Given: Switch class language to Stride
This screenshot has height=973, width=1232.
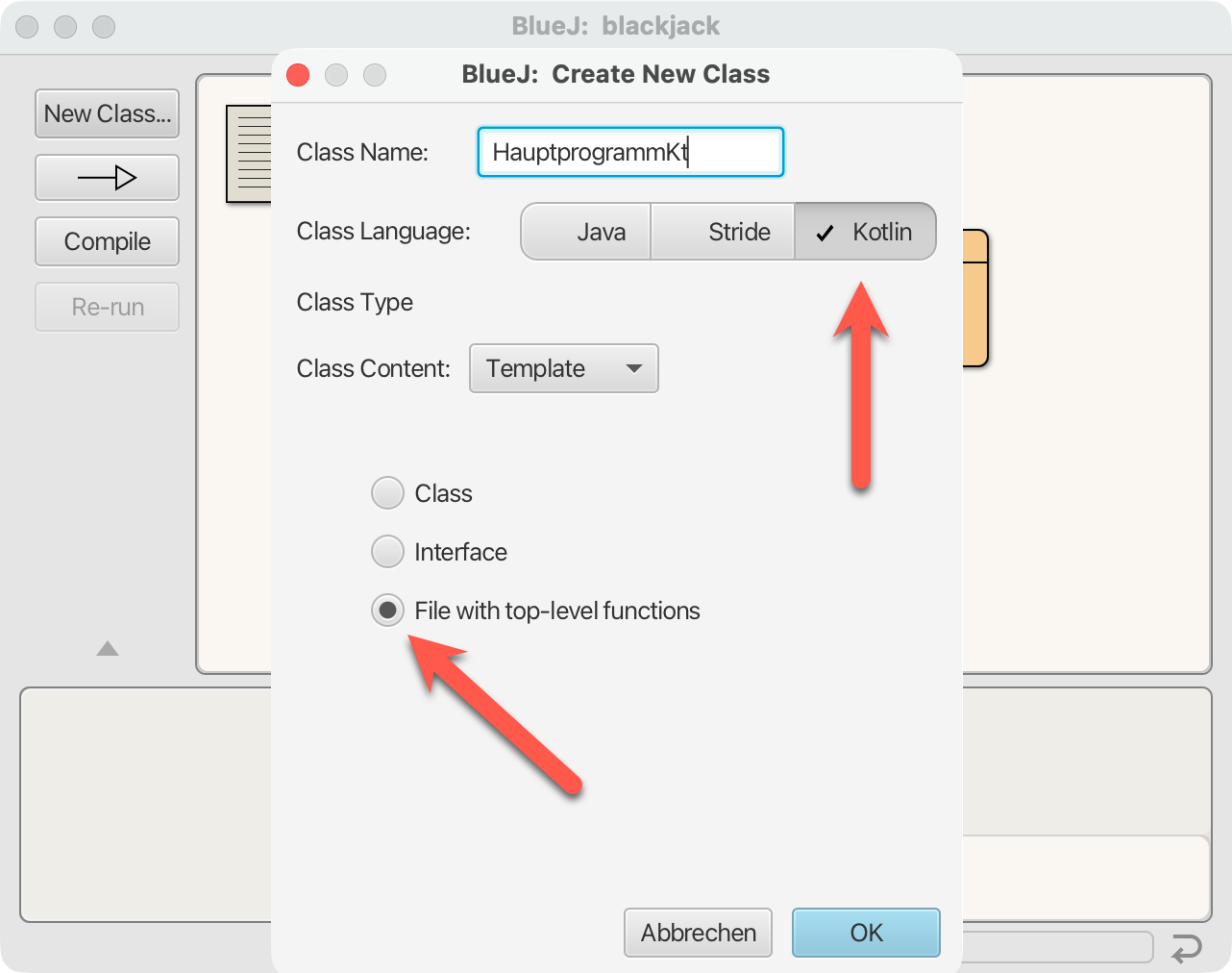Looking at the screenshot, I should (x=723, y=232).
